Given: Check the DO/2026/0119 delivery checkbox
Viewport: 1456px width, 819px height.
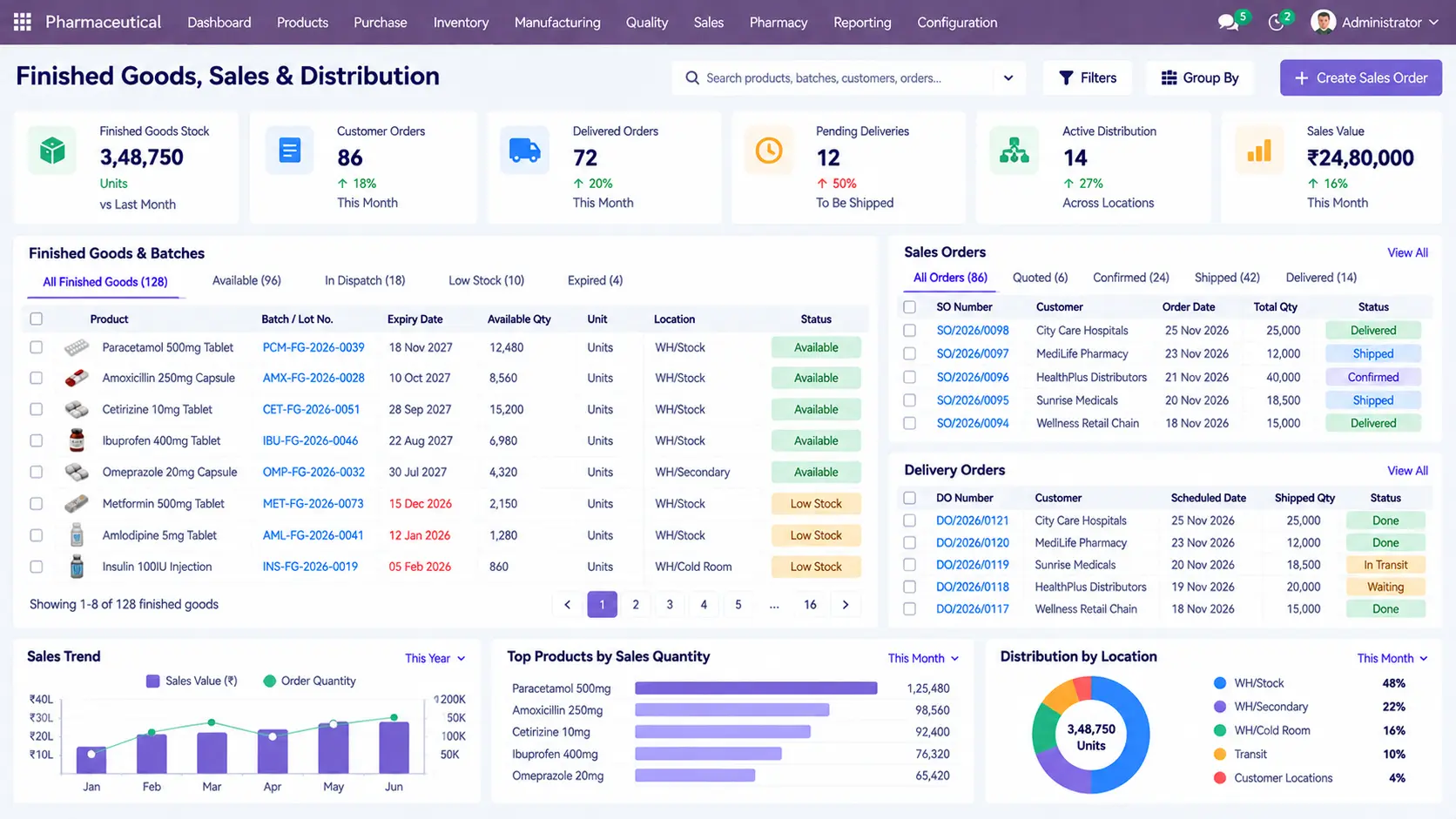Looking at the screenshot, I should (909, 565).
